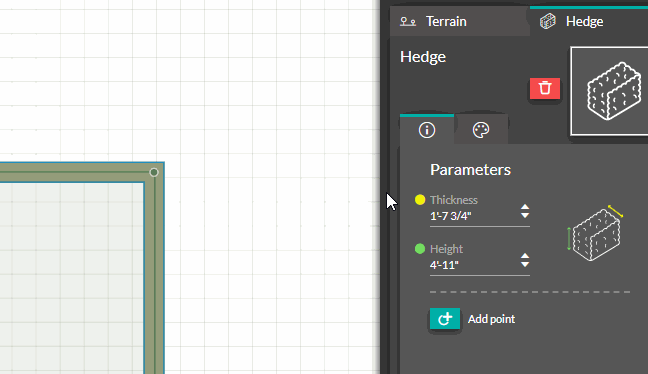Image resolution: width=648 pixels, height=374 pixels.
Task: Select the hedge top segment on canvas
Action: 76,172
